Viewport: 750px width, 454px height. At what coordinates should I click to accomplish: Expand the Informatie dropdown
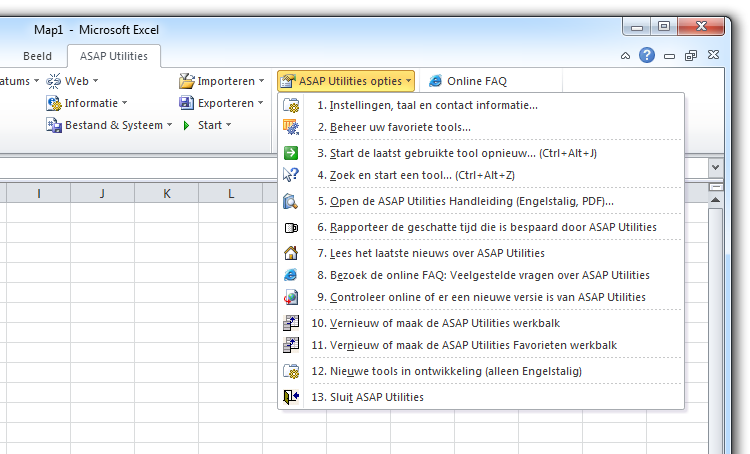point(125,103)
